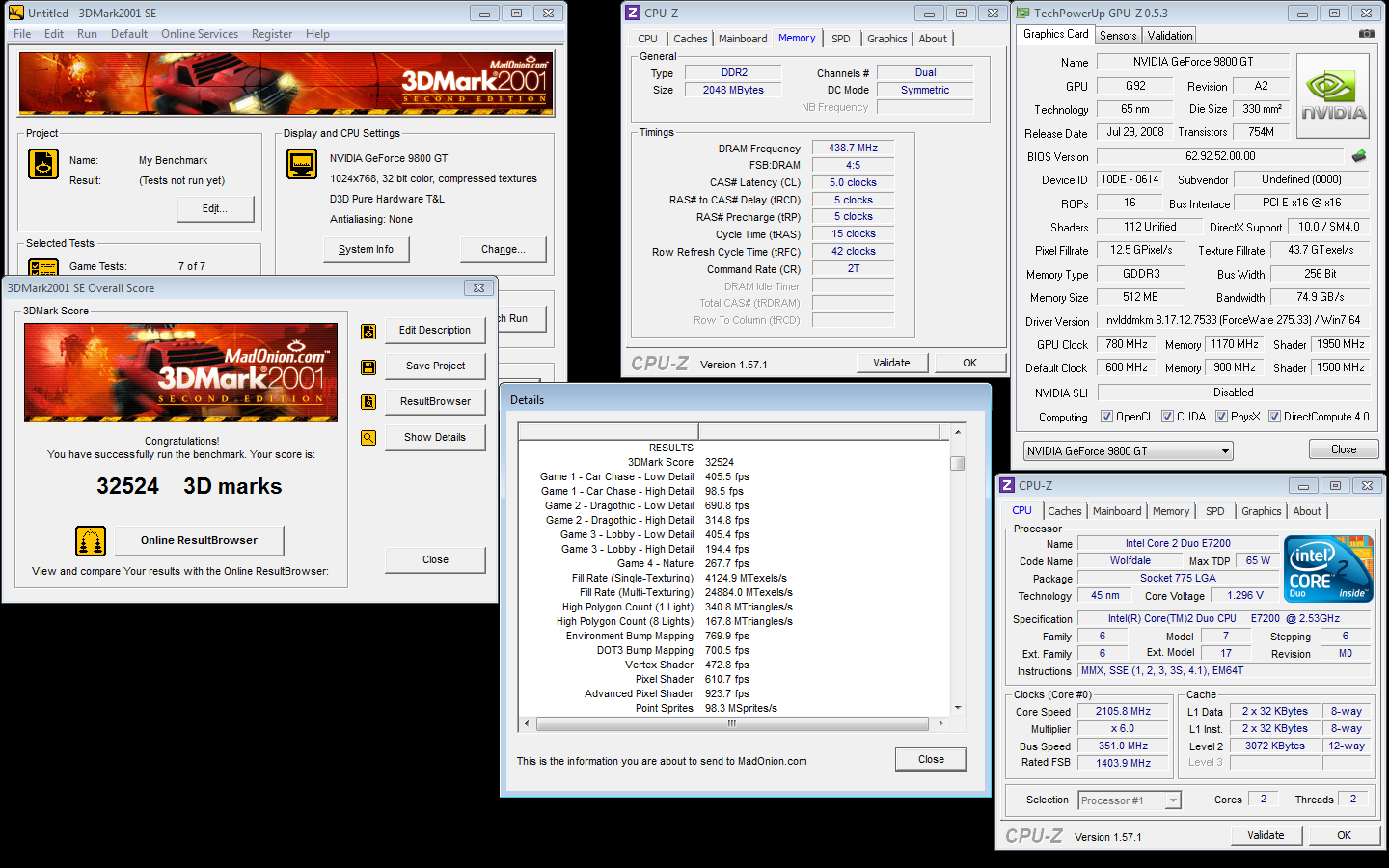Toggle the CUDA checkbox in GPU-Z
Screen dimensions: 1389x868
(1167, 417)
